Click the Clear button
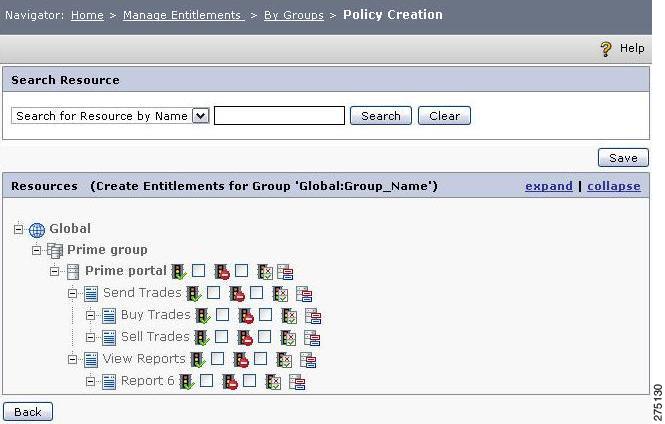This screenshot has width=665, height=424. click(444, 116)
